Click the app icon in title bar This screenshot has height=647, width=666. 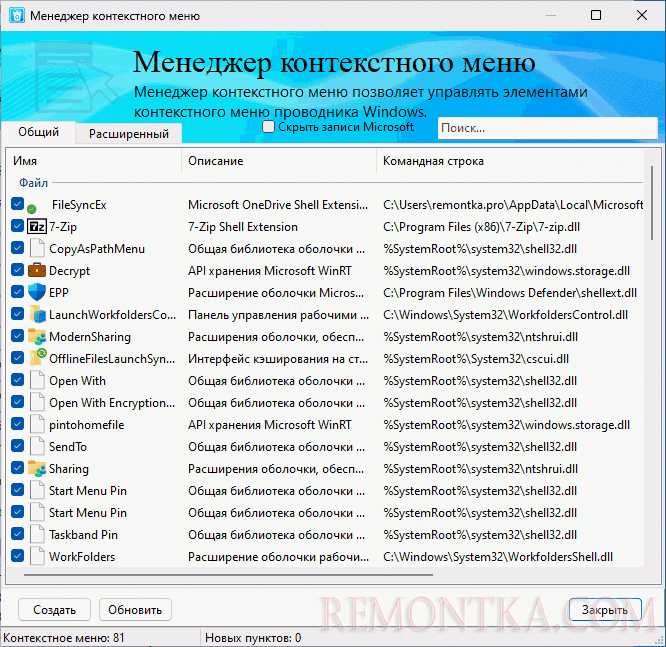17,15
